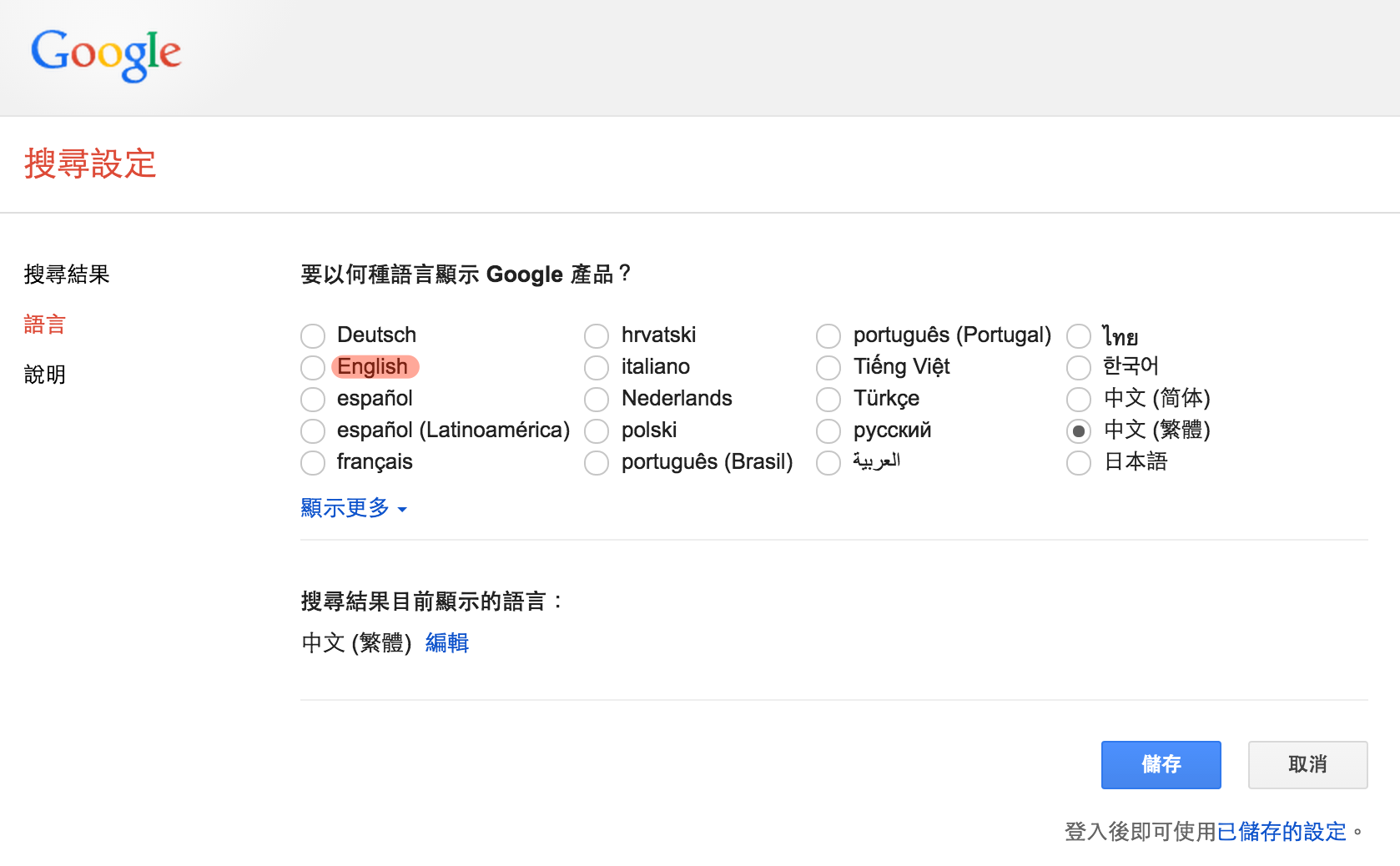Choose the 日本語 radio button
The height and width of the screenshot is (866, 1400).
point(1079,463)
